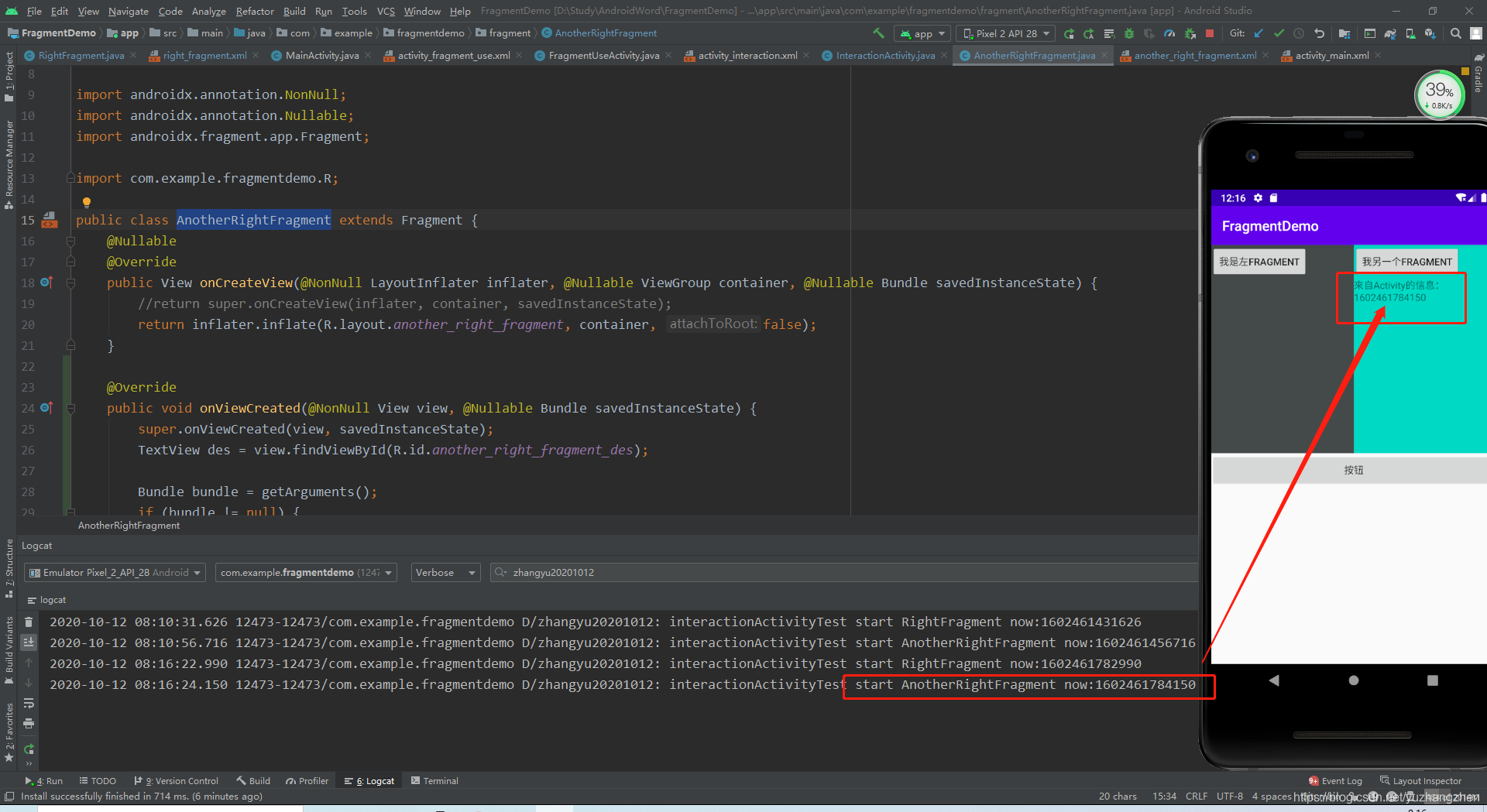Switch to MainActivity.java tab

(321, 56)
